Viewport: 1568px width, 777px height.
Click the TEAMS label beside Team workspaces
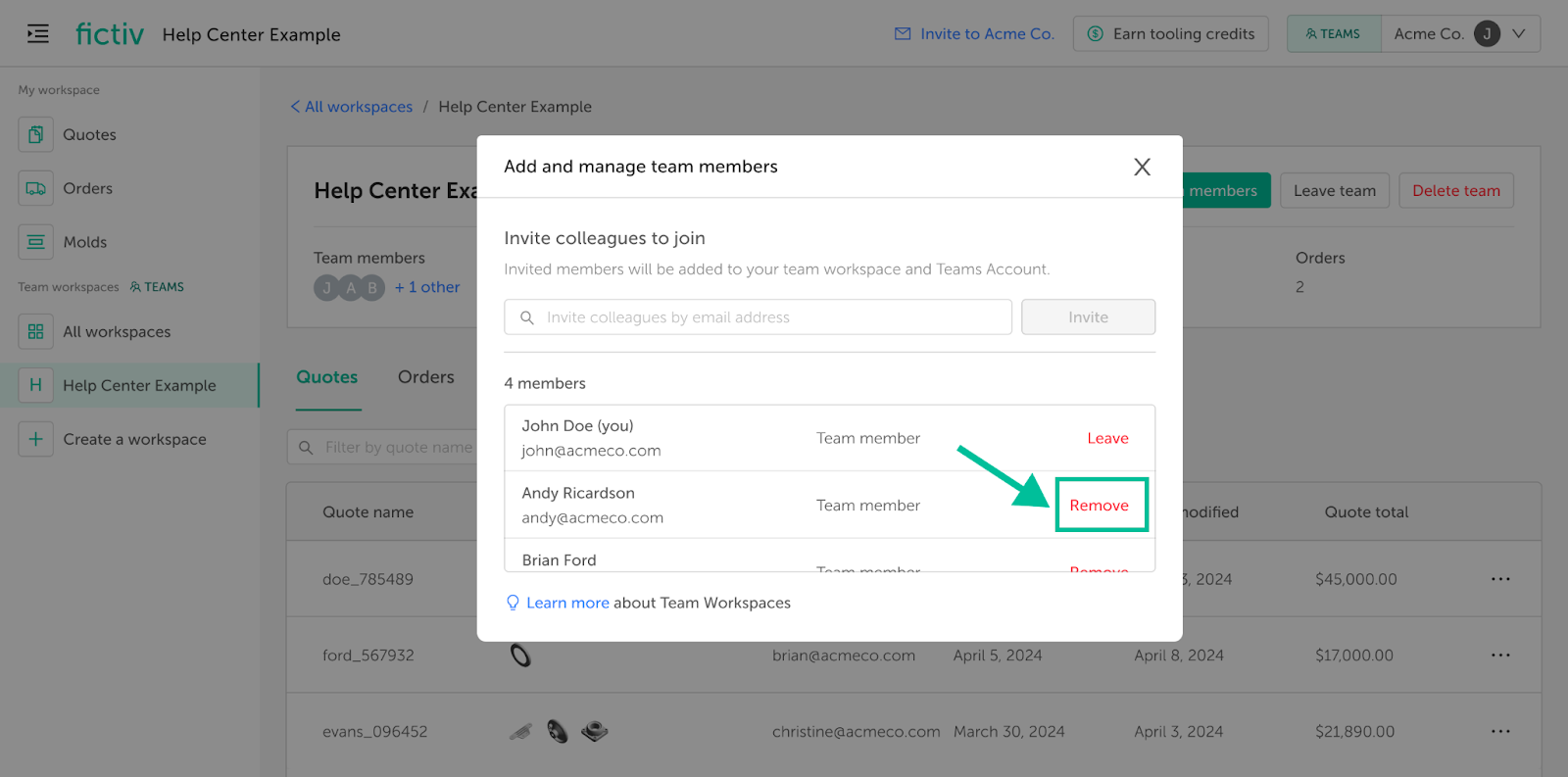pos(157,287)
